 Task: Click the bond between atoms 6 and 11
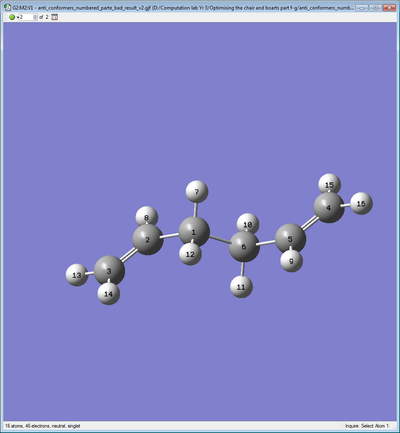pyautogui.click(x=243, y=269)
